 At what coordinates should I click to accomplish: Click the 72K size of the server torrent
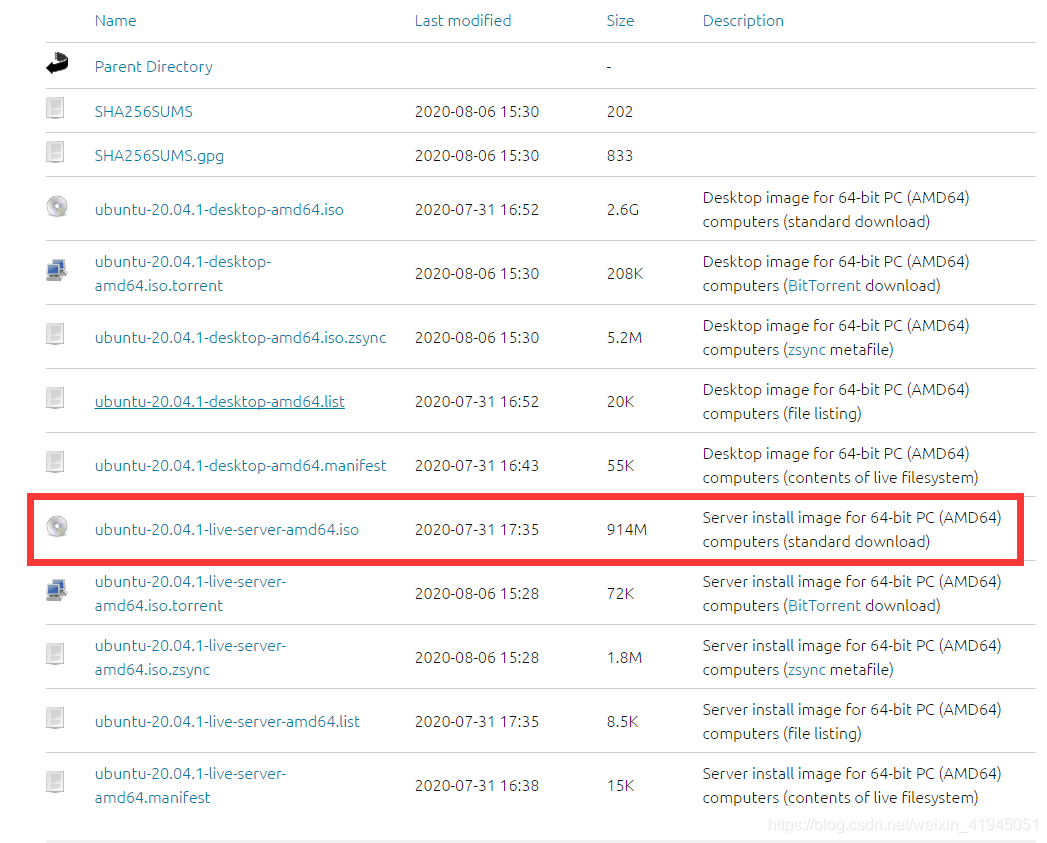point(620,594)
